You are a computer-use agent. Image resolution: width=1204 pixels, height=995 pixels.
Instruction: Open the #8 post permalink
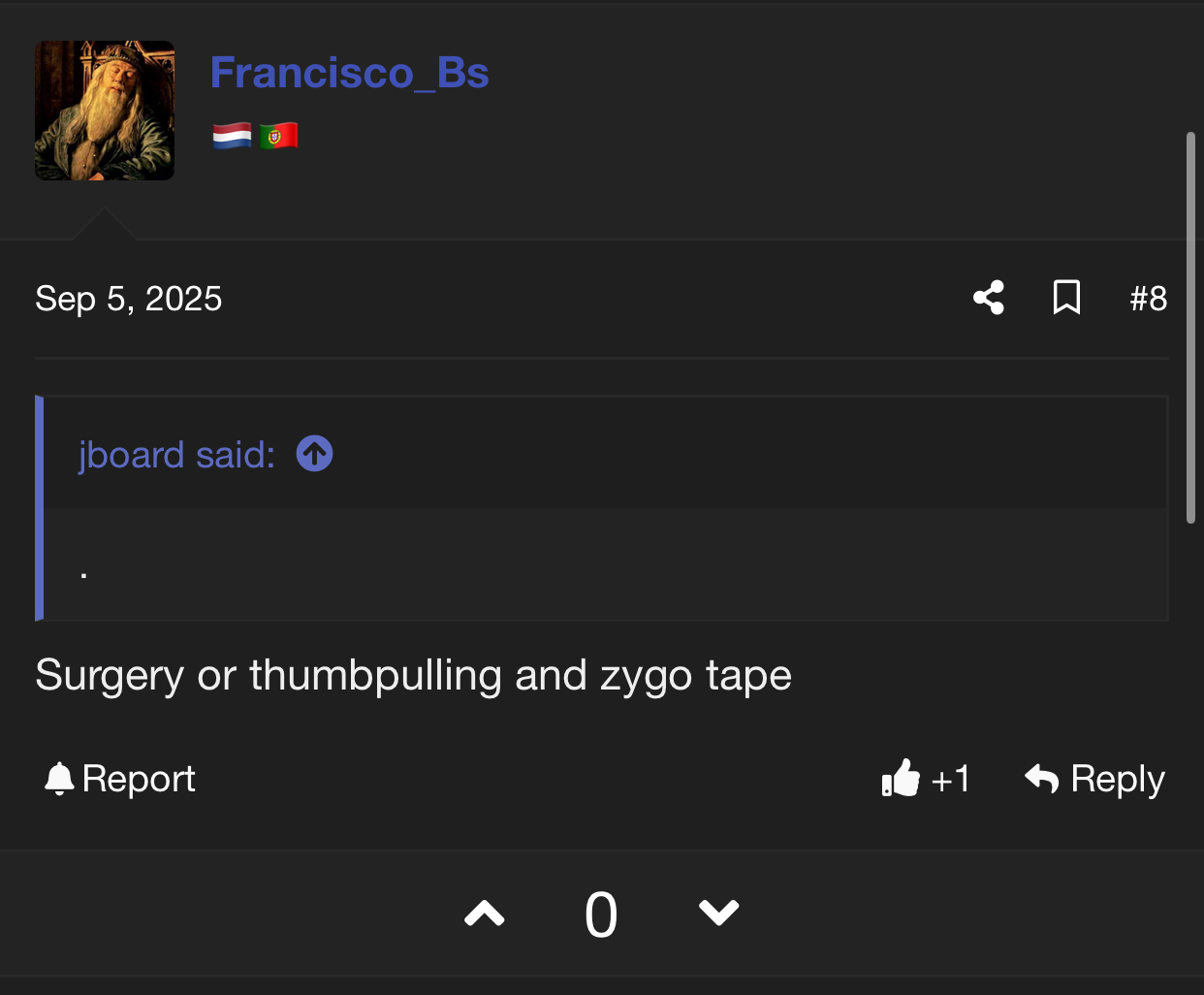[1148, 299]
